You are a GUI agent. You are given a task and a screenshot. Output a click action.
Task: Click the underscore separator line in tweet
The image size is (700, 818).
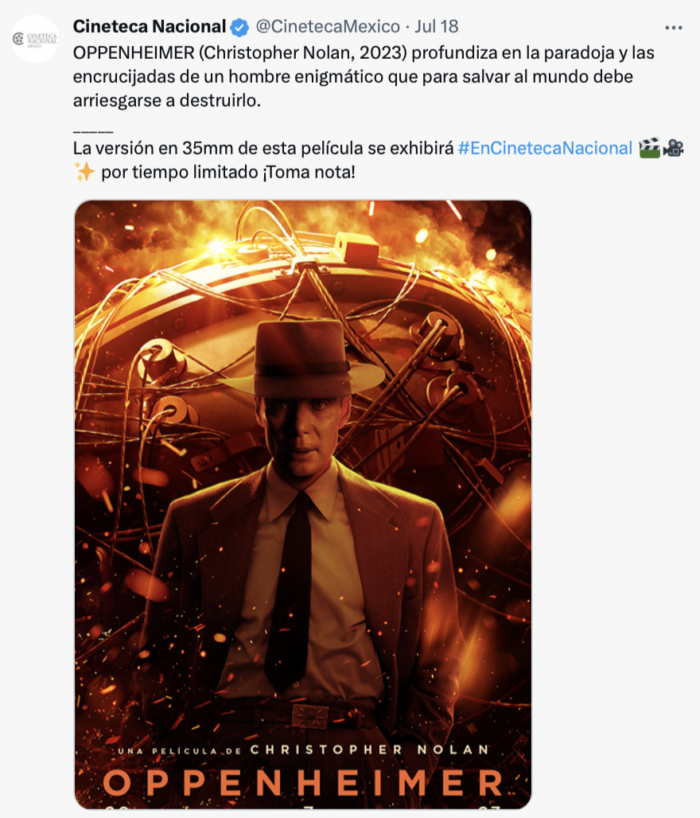pyautogui.click(x=93, y=132)
